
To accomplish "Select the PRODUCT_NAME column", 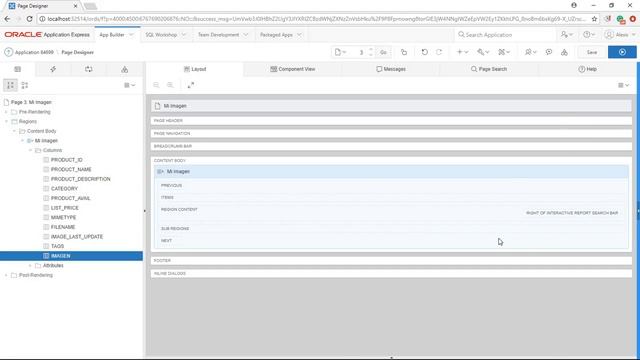I will (x=71, y=169).
